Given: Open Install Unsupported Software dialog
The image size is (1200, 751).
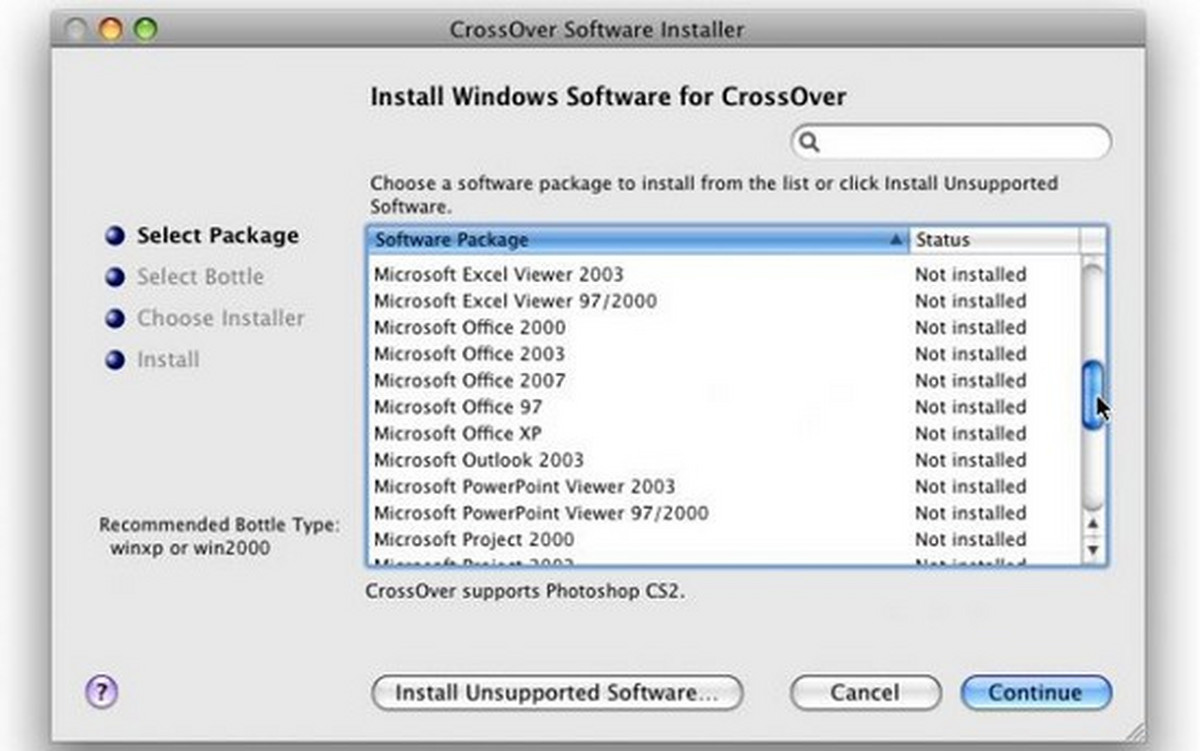Looking at the screenshot, I should (x=557, y=692).
